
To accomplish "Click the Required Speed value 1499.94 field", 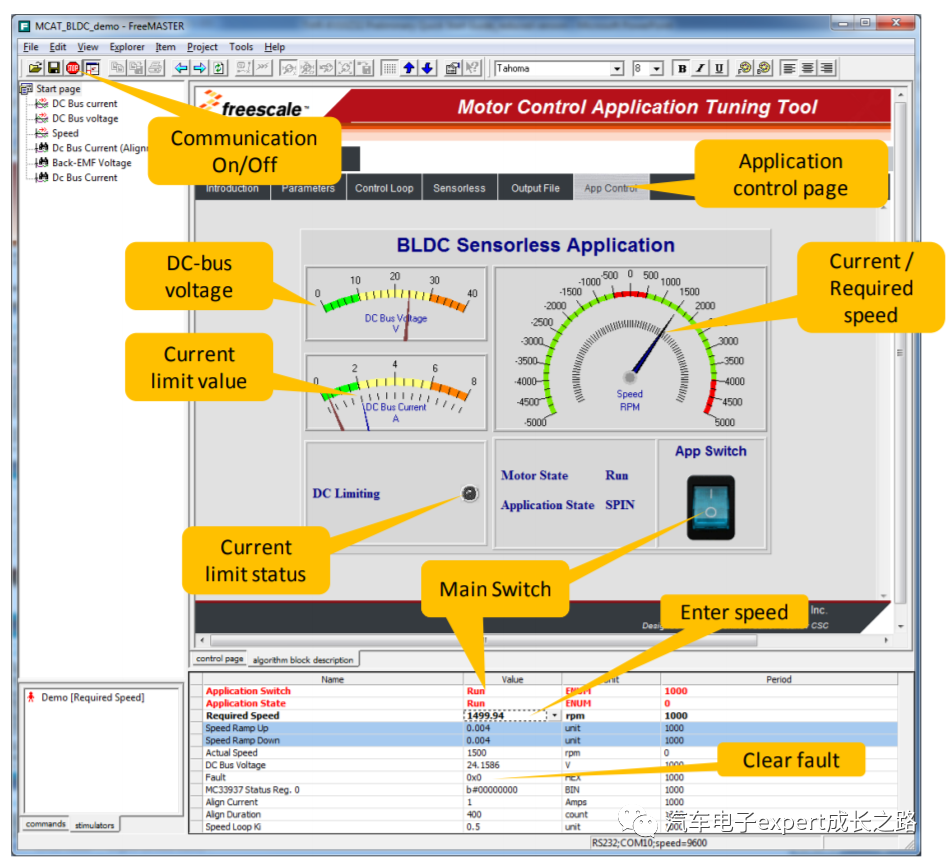I will coord(506,716).
